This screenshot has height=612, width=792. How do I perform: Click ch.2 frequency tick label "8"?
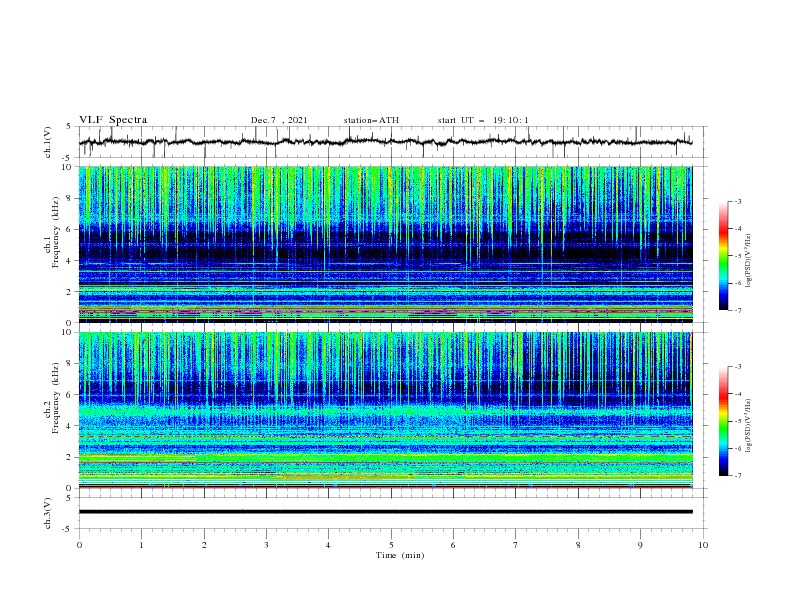click(70, 364)
